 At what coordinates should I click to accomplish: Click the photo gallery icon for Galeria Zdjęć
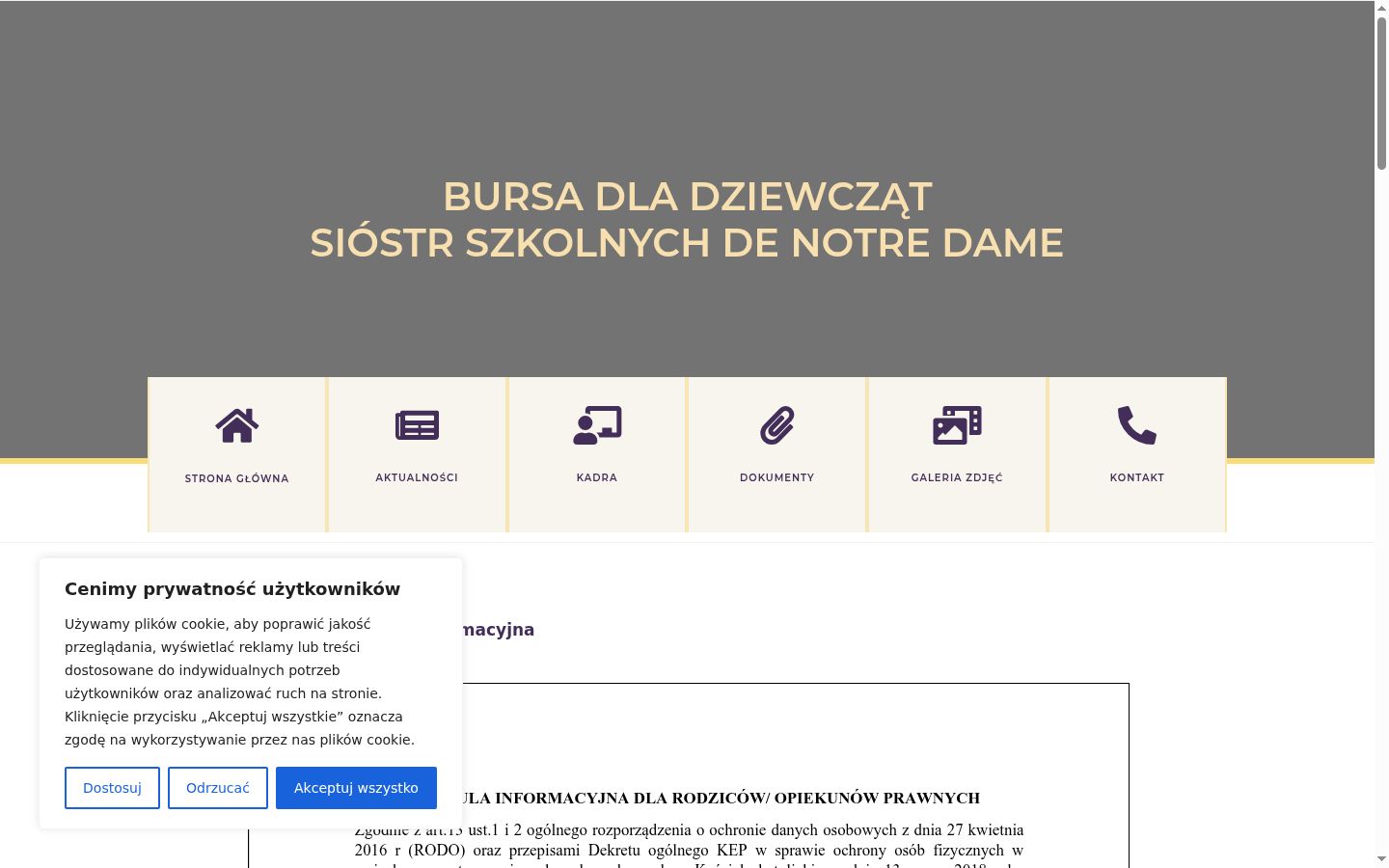[x=957, y=425]
